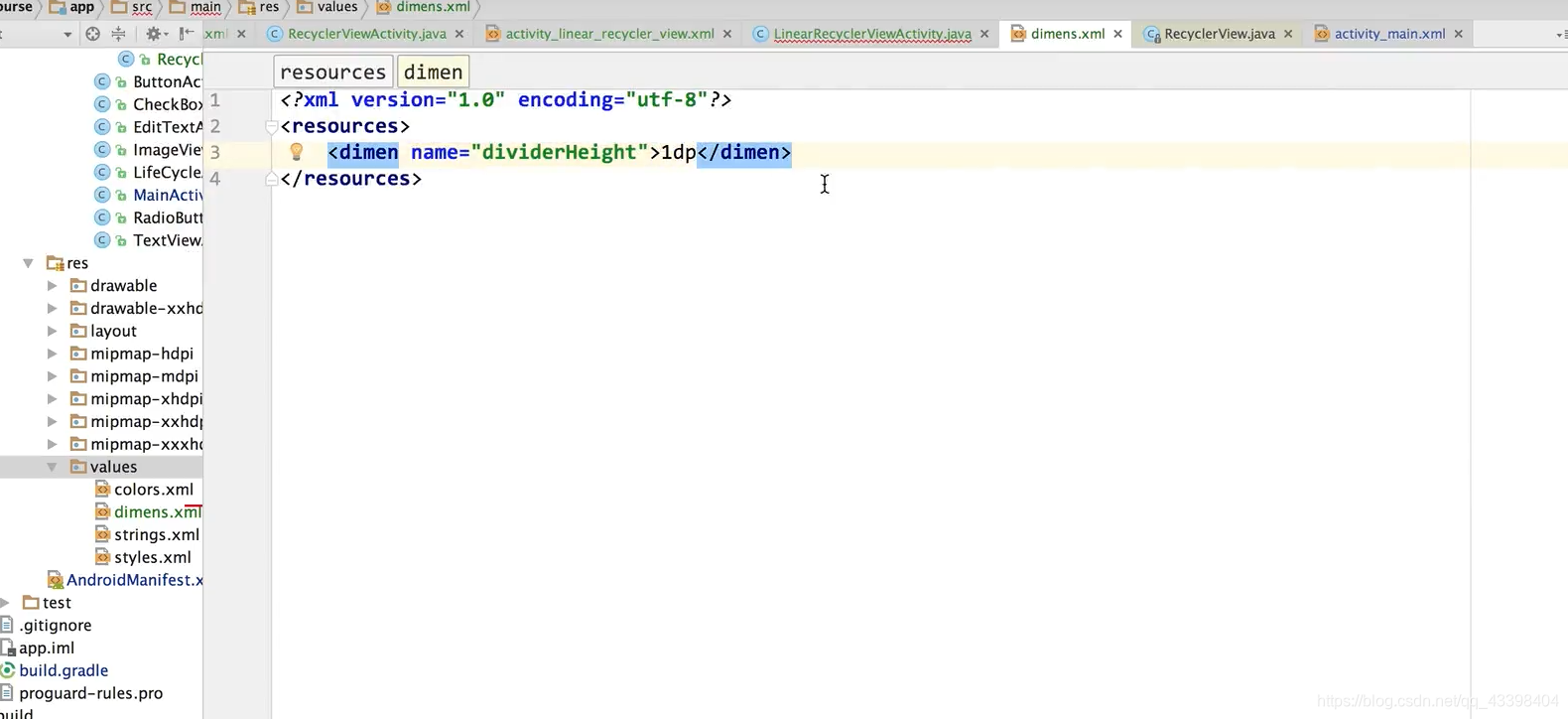Open strings.xml in project tree
1568x719 pixels.
[157, 535]
